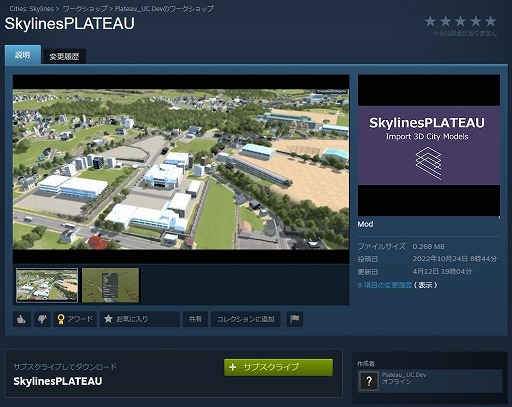Open Plateau_UC.Dev author profile name

pyautogui.click(x=404, y=375)
